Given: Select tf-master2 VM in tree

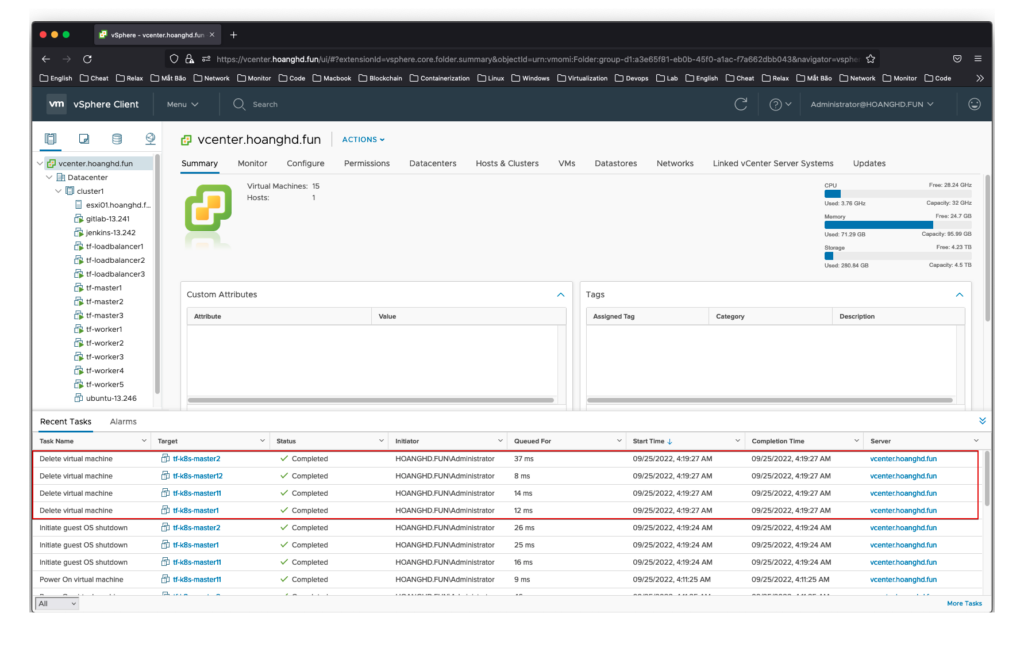Looking at the screenshot, I should (104, 302).
